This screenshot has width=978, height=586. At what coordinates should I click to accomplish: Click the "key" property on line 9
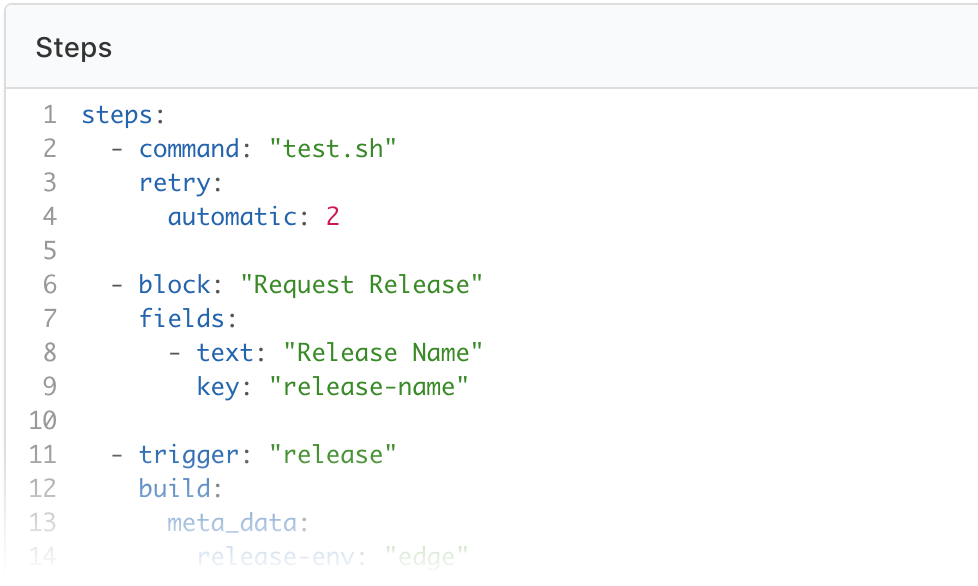[x=218, y=387]
